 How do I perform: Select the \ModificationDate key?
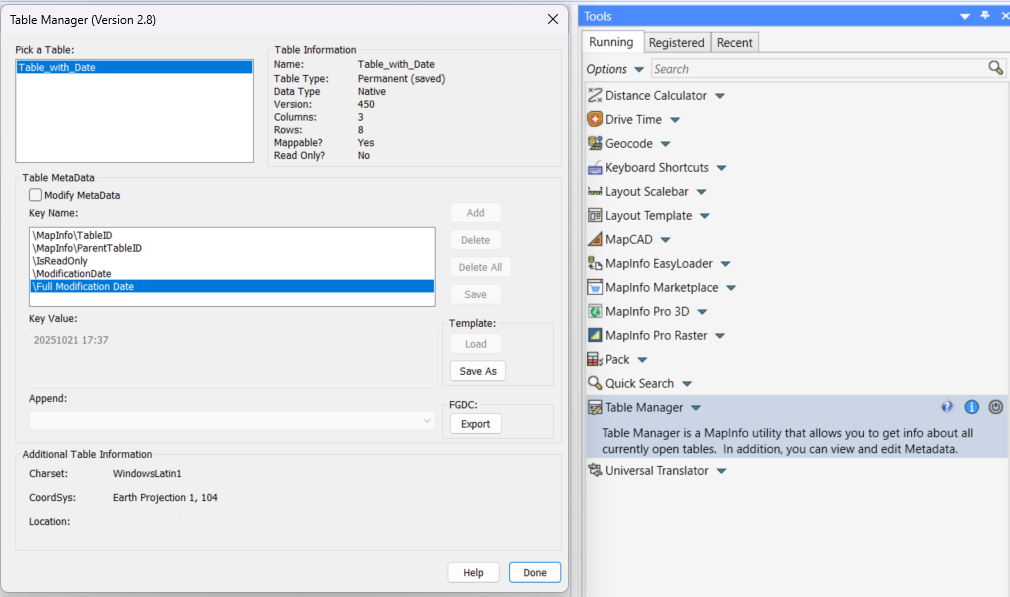pos(232,274)
